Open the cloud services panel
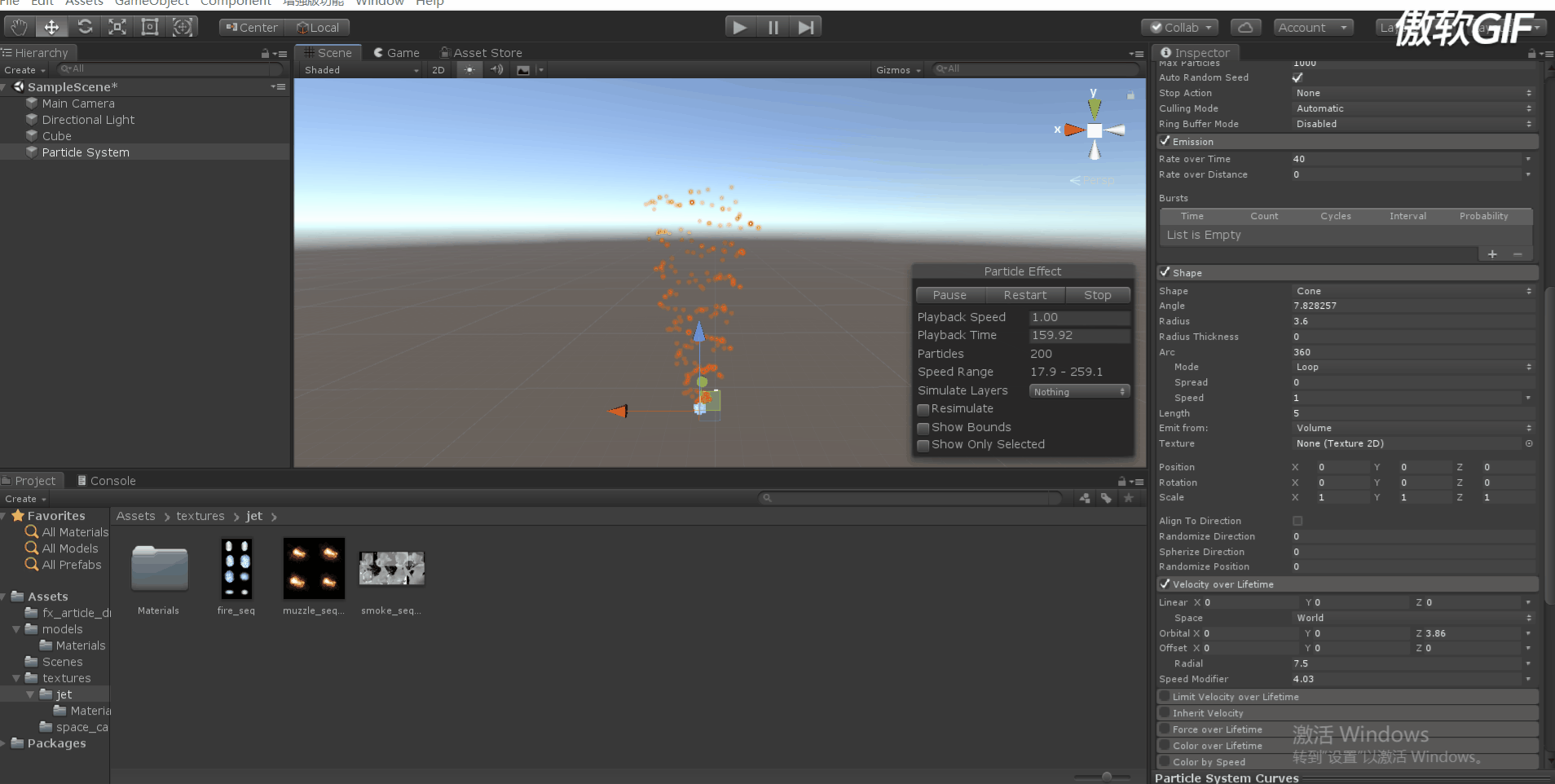Viewport: 1555px width, 784px height. [x=1245, y=27]
